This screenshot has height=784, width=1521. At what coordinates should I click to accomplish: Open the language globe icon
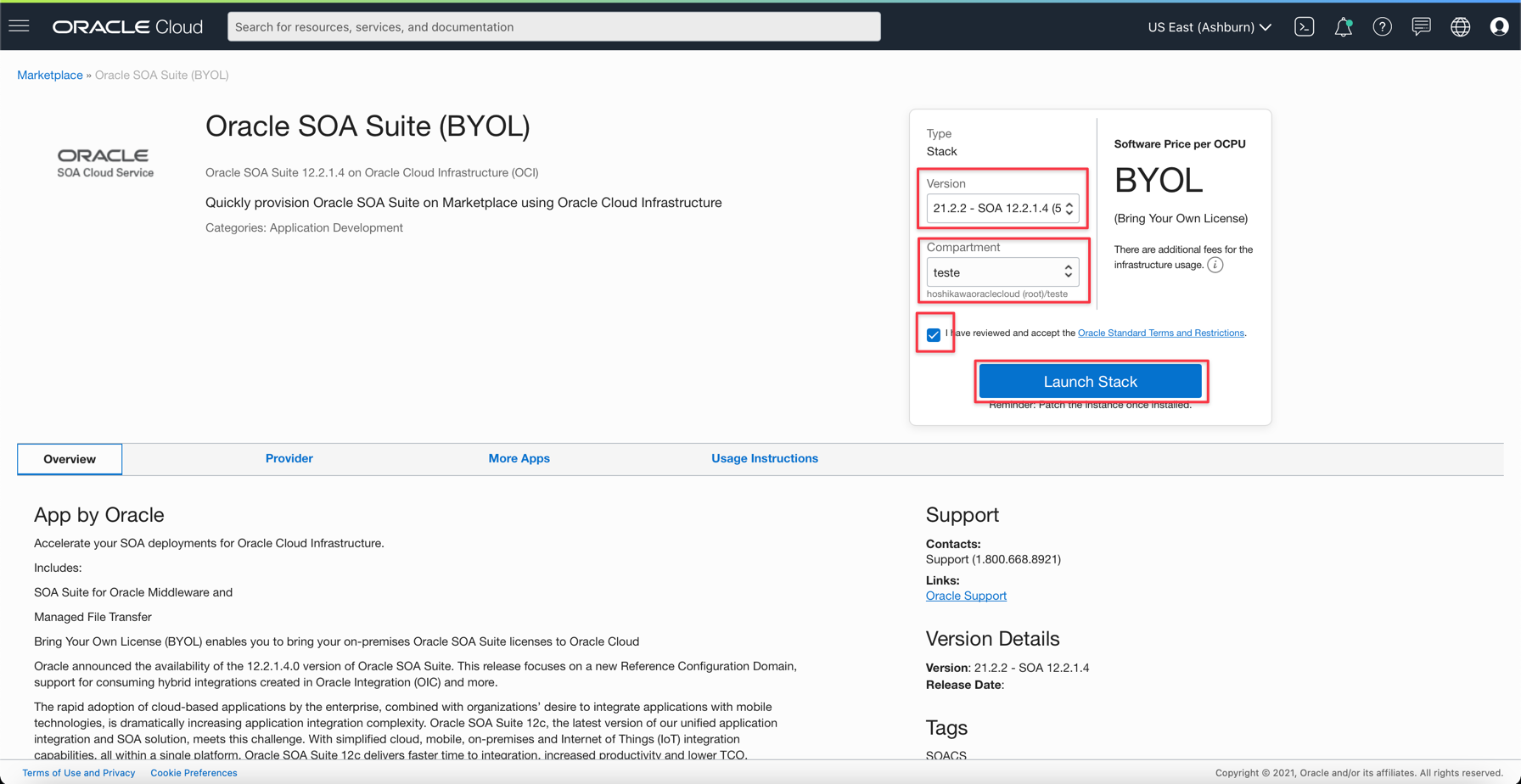1461,27
